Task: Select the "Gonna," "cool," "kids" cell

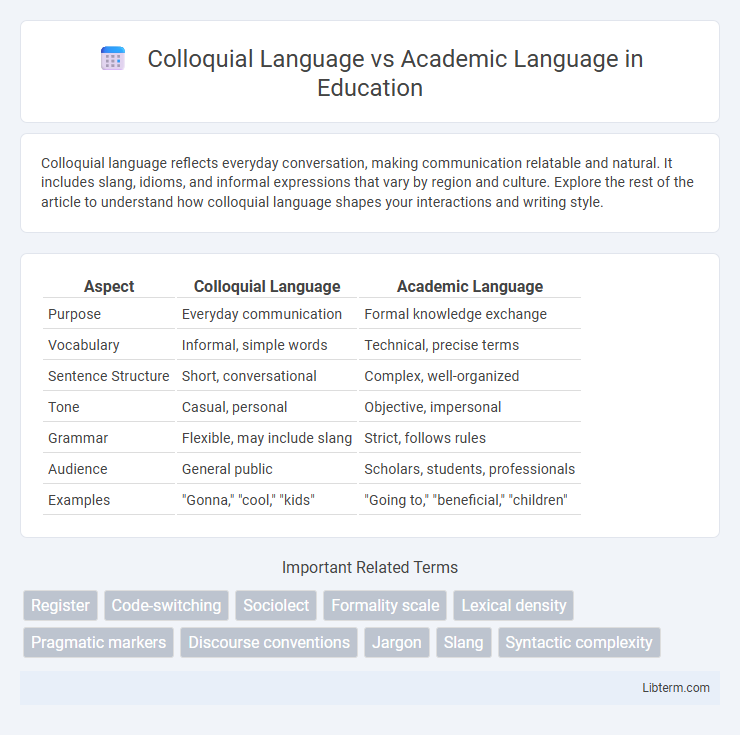Action: [x=267, y=500]
